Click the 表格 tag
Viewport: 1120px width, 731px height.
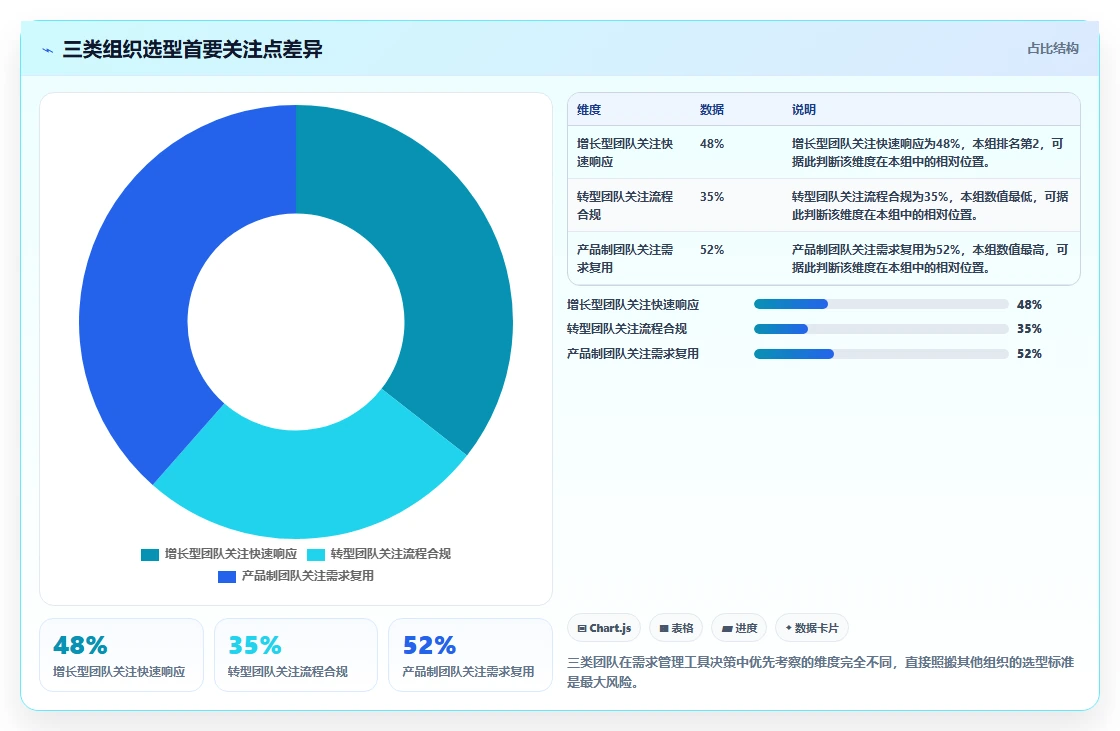(676, 628)
